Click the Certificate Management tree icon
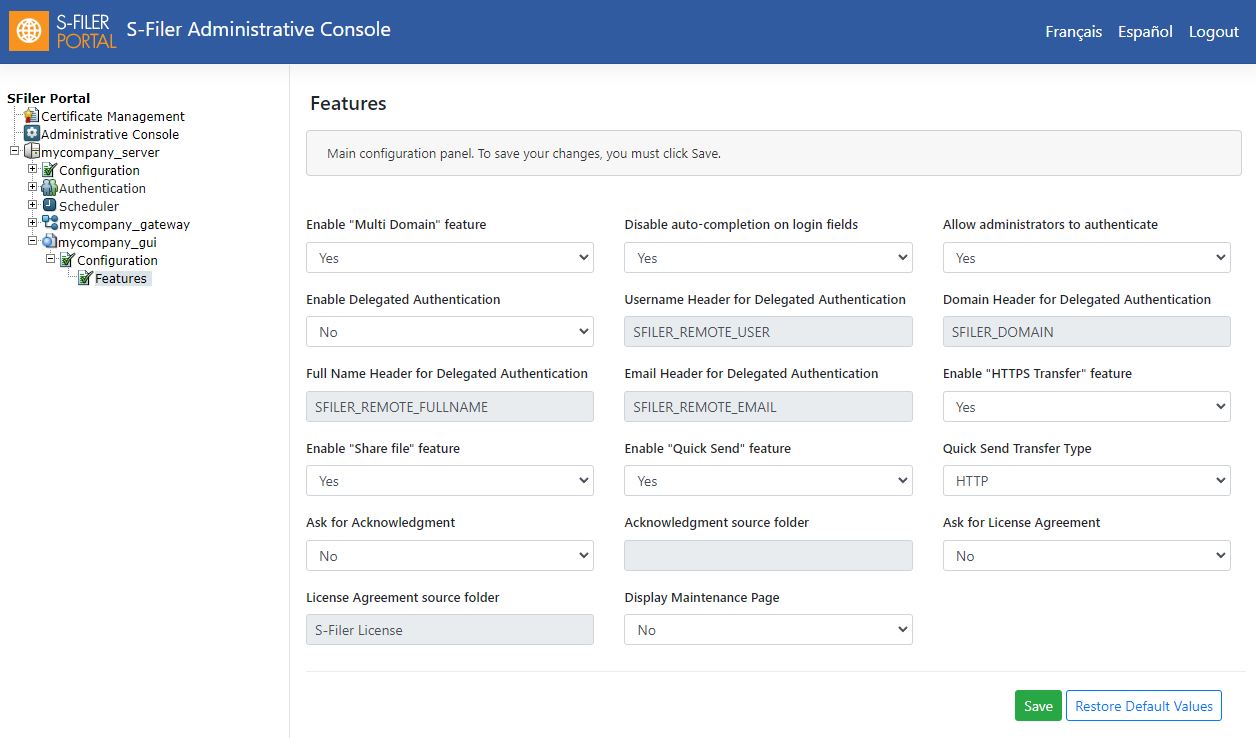 [32, 116]
